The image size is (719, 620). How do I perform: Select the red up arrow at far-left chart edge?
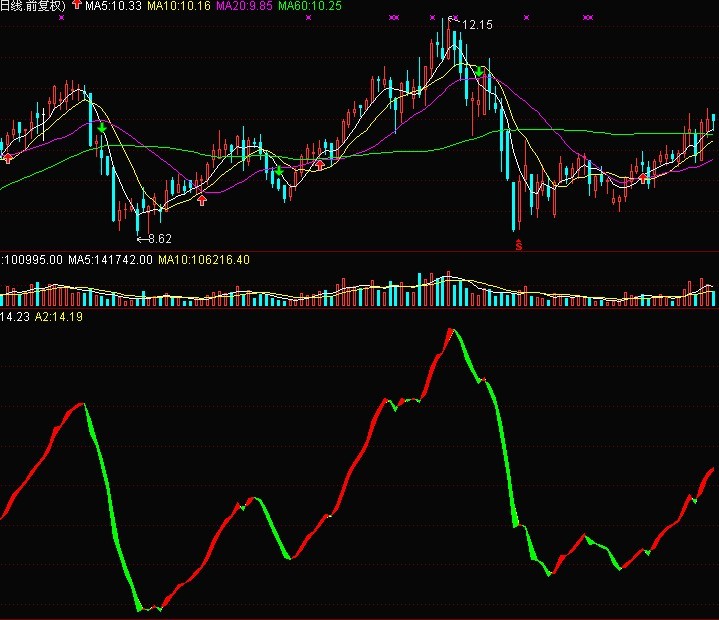[x=8, y=156]
